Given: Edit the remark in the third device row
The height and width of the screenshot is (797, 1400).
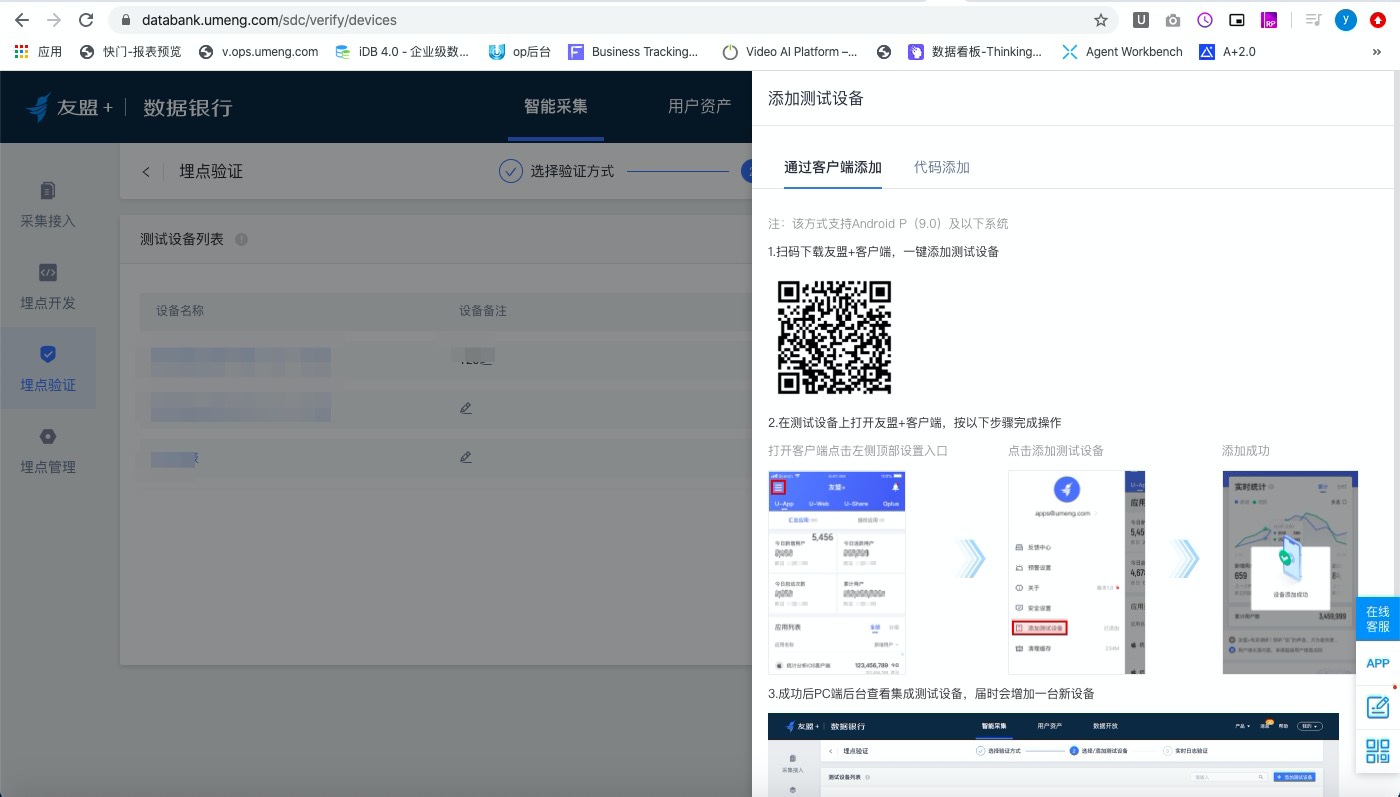Looking at the screenshot, I should tap(466, 457).
